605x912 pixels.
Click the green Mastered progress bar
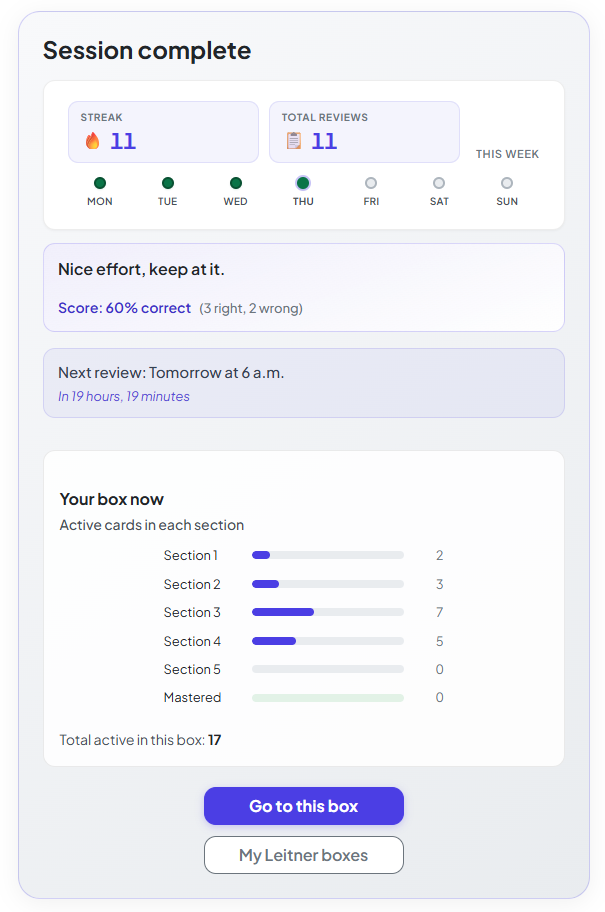[328, 698]
